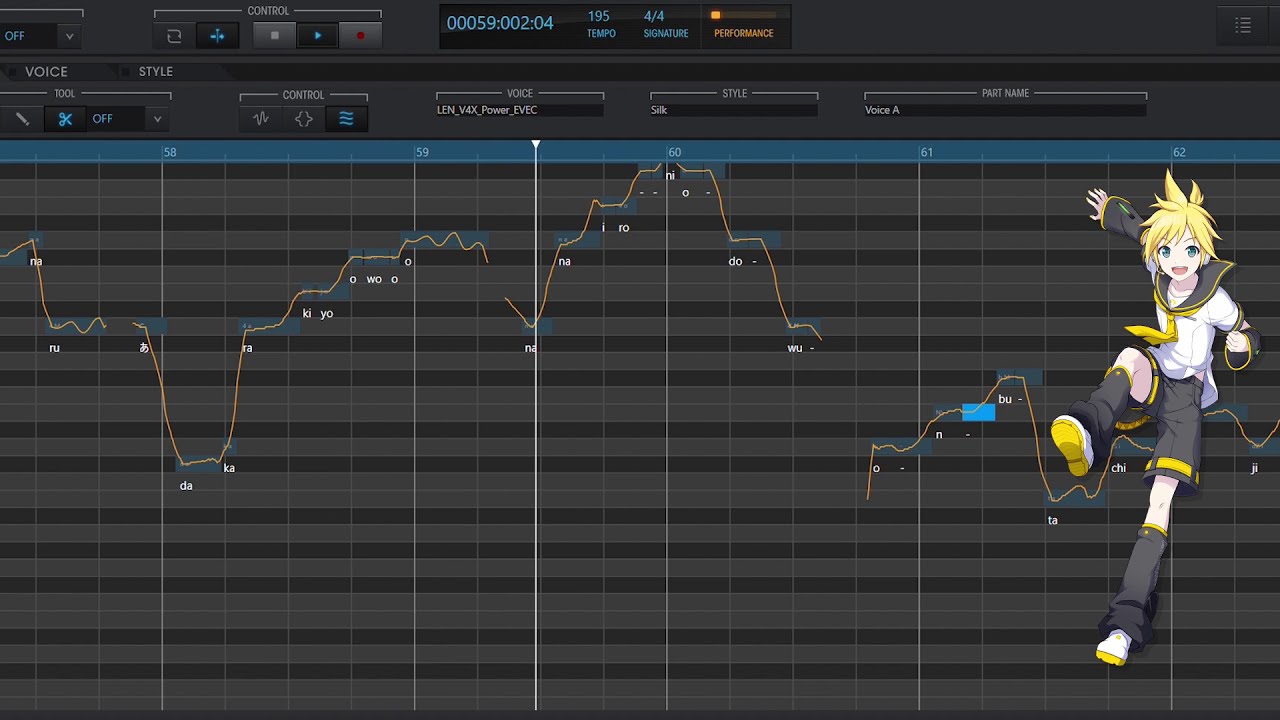The width and height of the screenshot is (1280, 720).
Task: Switch to the STYLE tab
Action: coord(156,72)
